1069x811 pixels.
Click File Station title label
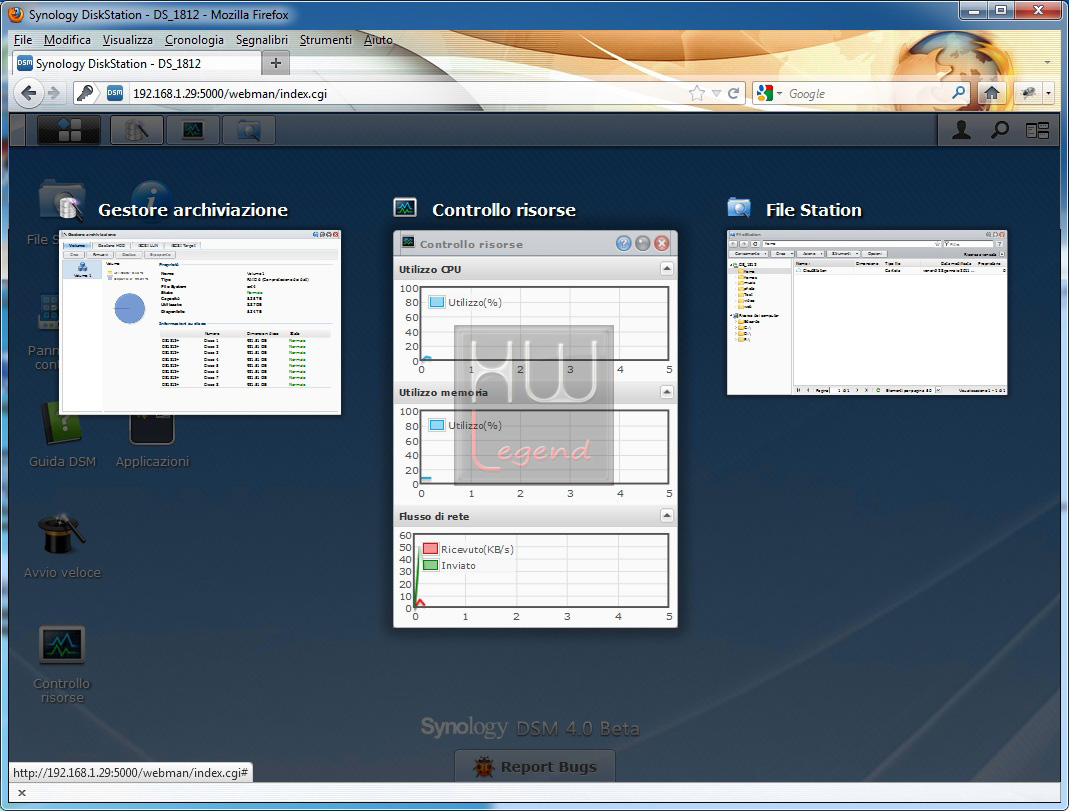tap(813, 210)
